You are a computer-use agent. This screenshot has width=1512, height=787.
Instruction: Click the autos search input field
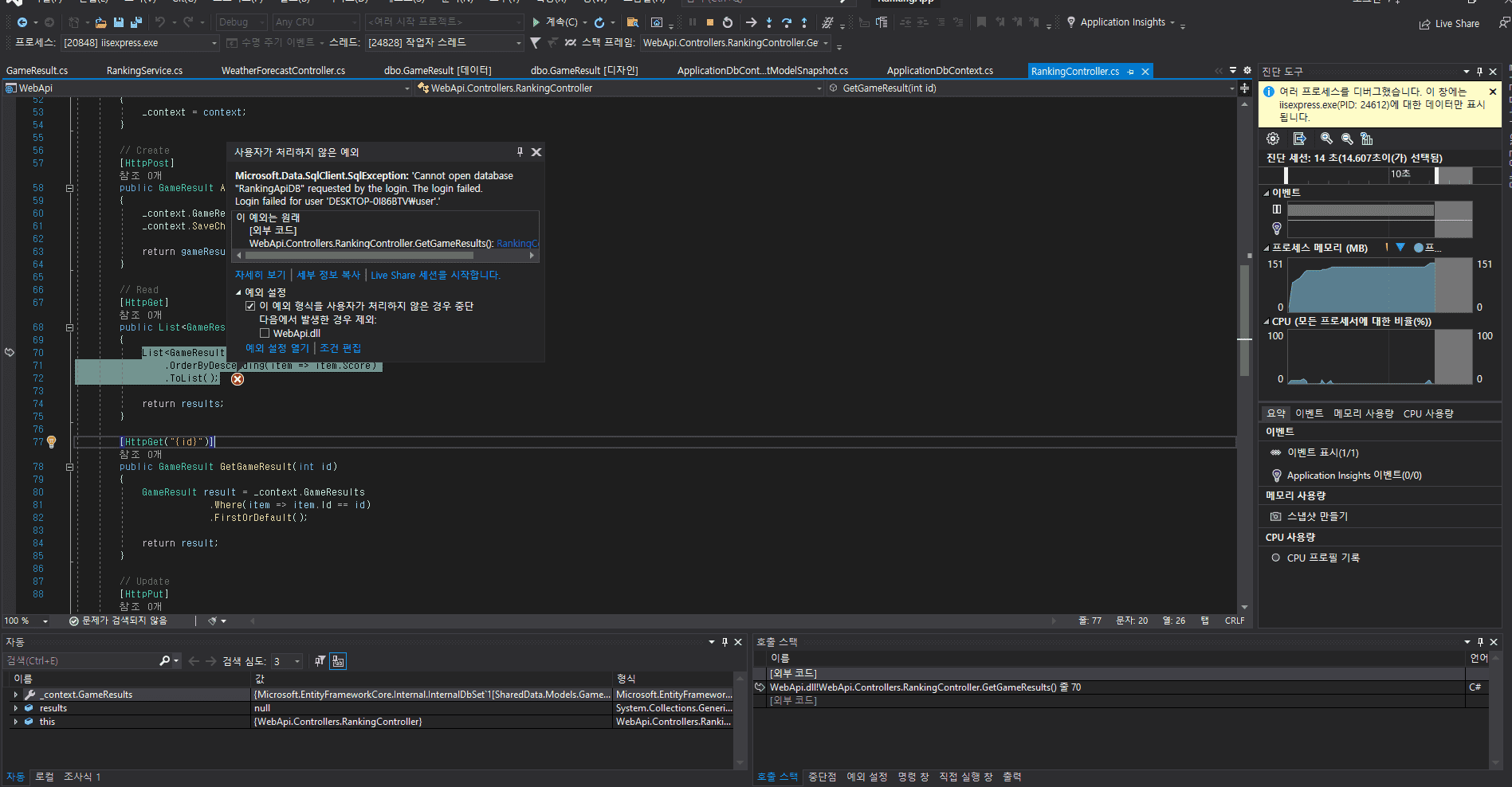(x=80, y=661)
